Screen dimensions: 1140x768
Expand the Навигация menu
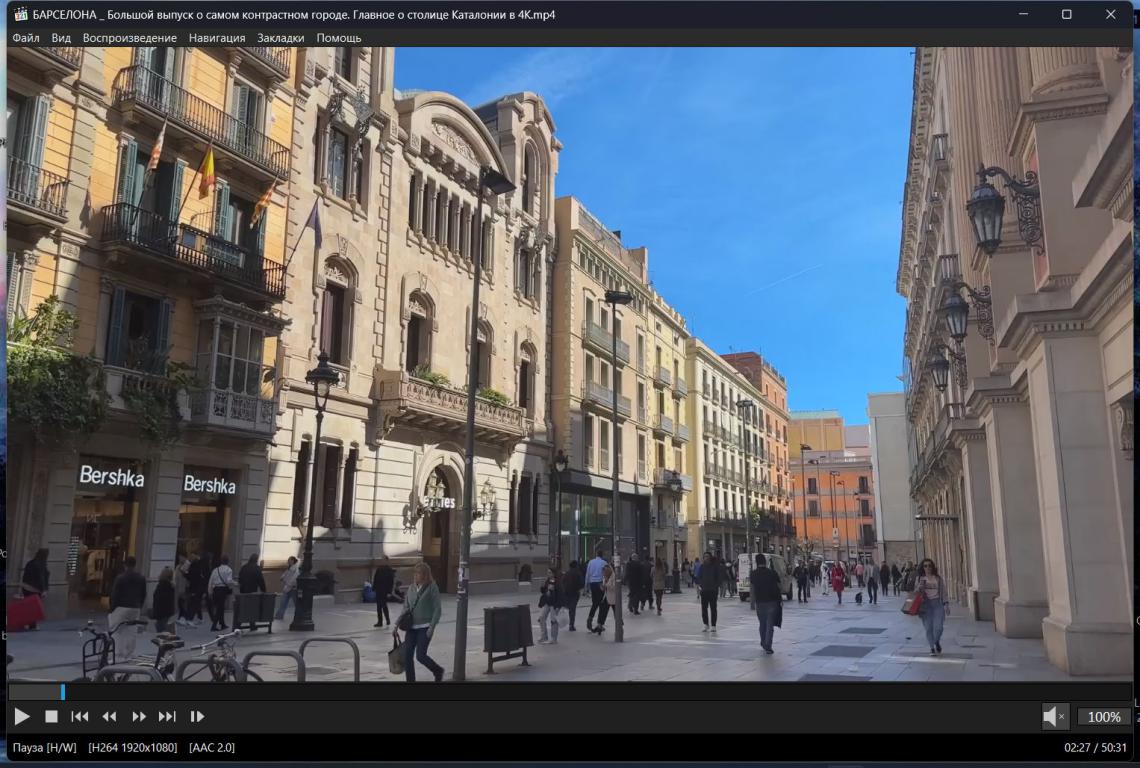click(x=217, y=38)
